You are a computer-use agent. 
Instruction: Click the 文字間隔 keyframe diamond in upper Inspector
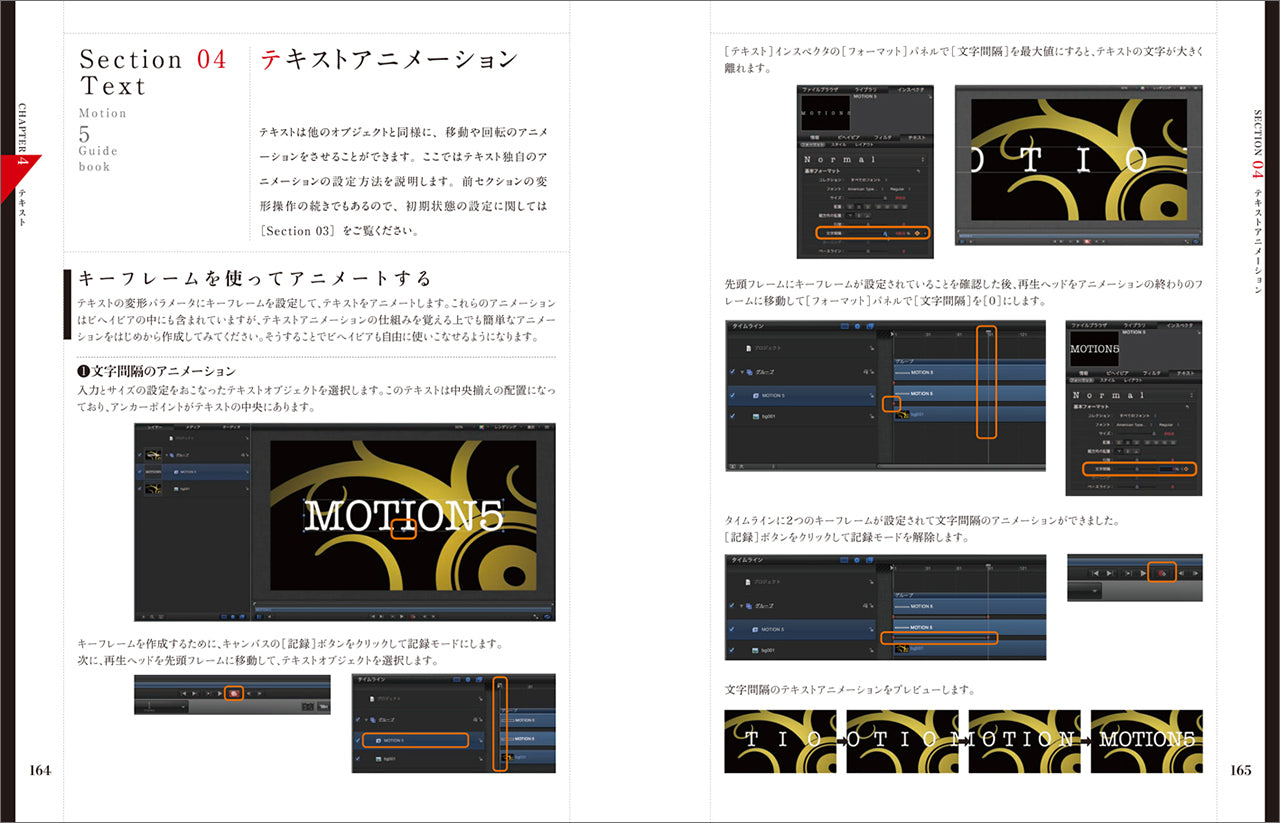click(x=917, y=233)
